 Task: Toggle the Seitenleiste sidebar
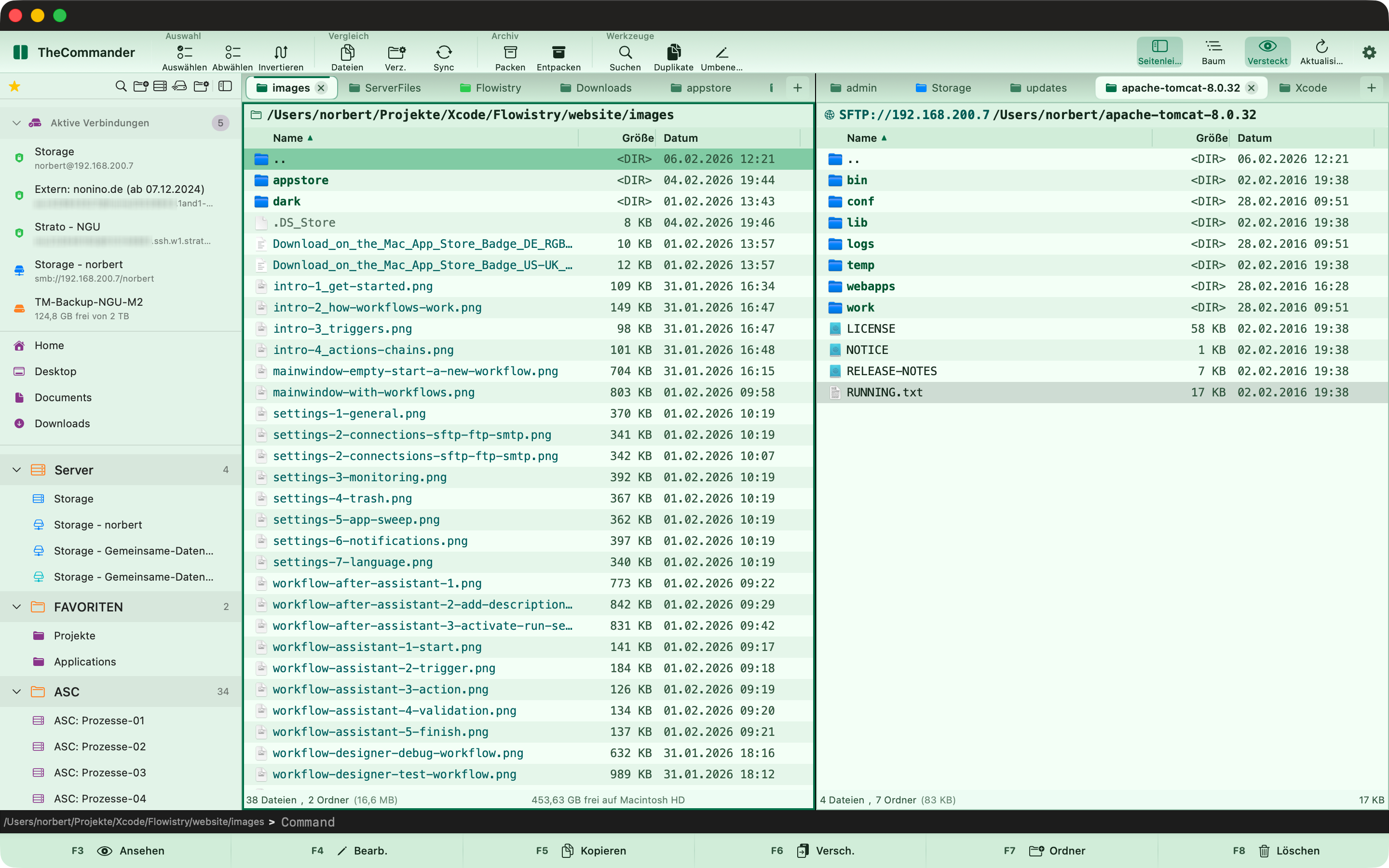point(1160,51)
